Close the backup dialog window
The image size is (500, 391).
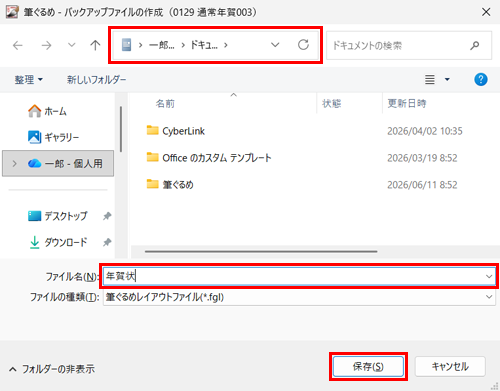point(486,12)
